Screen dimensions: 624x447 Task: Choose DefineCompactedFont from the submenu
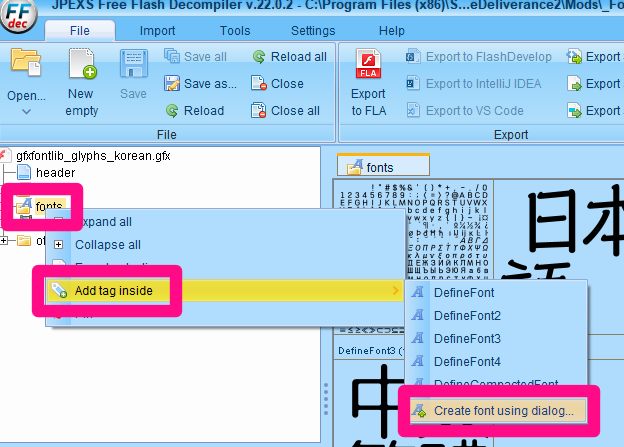pos(496,383)
